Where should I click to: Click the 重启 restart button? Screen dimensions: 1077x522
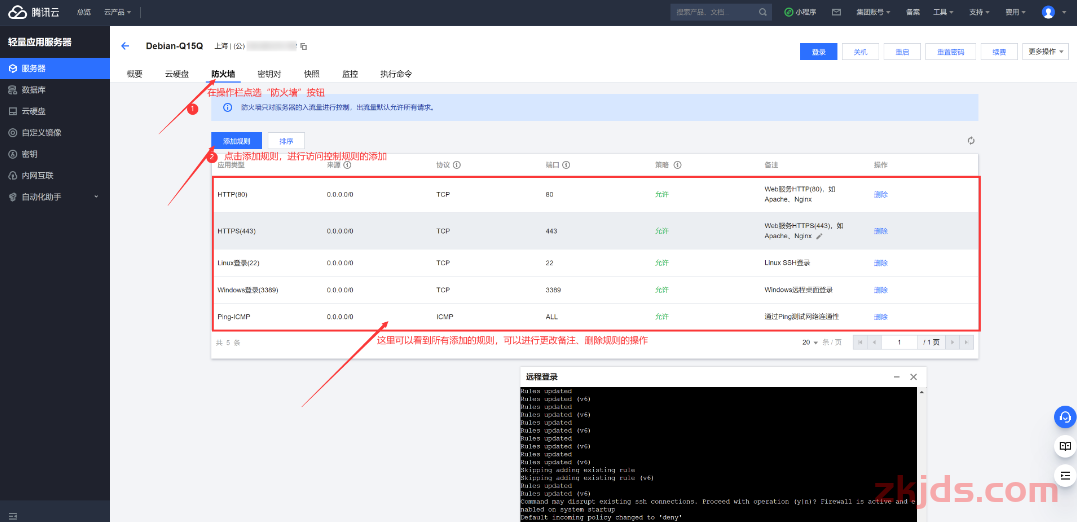pos(902,52)
